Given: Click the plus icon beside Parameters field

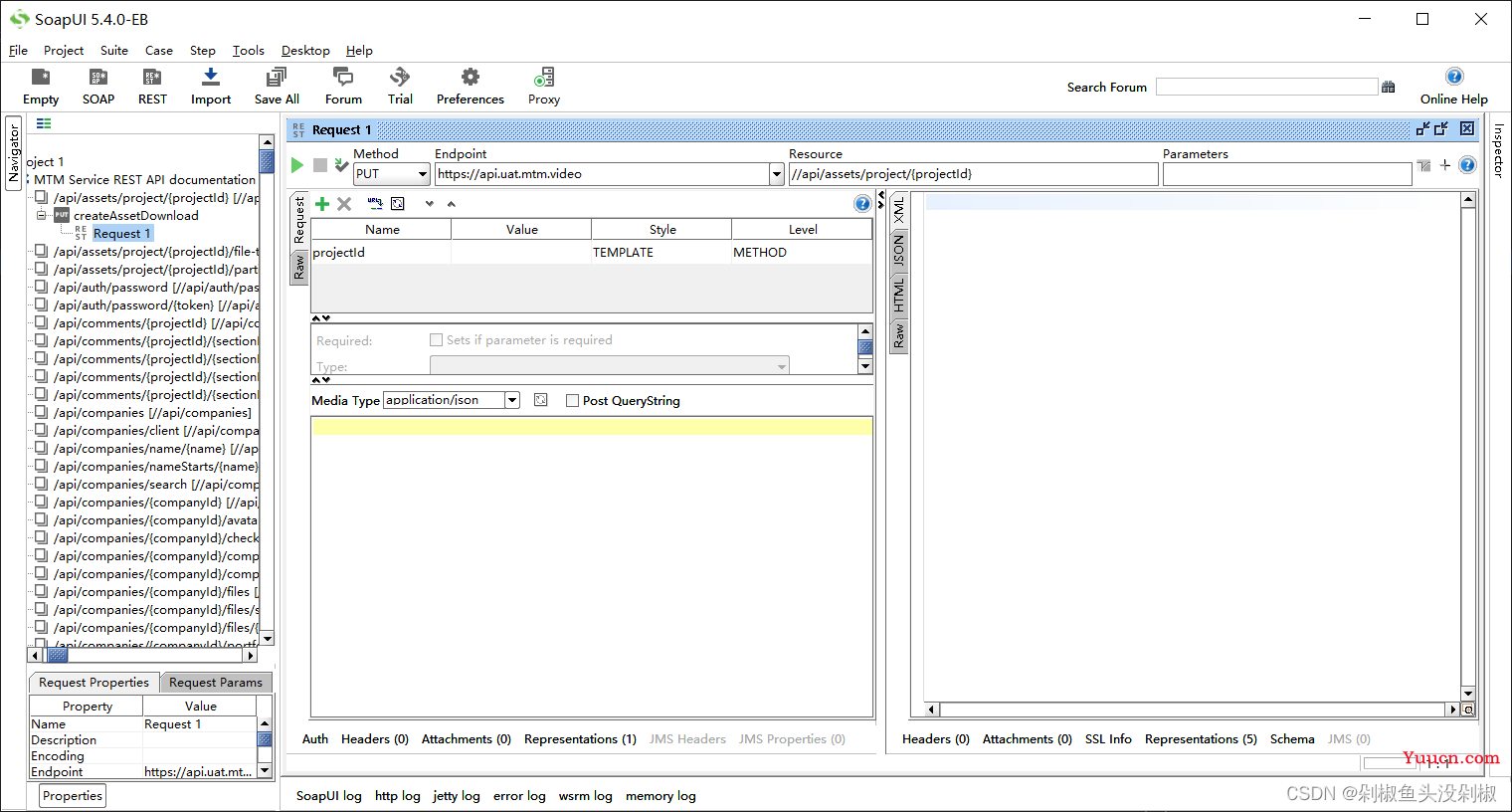Looking at the screenshot, I should pos(1445,165).
